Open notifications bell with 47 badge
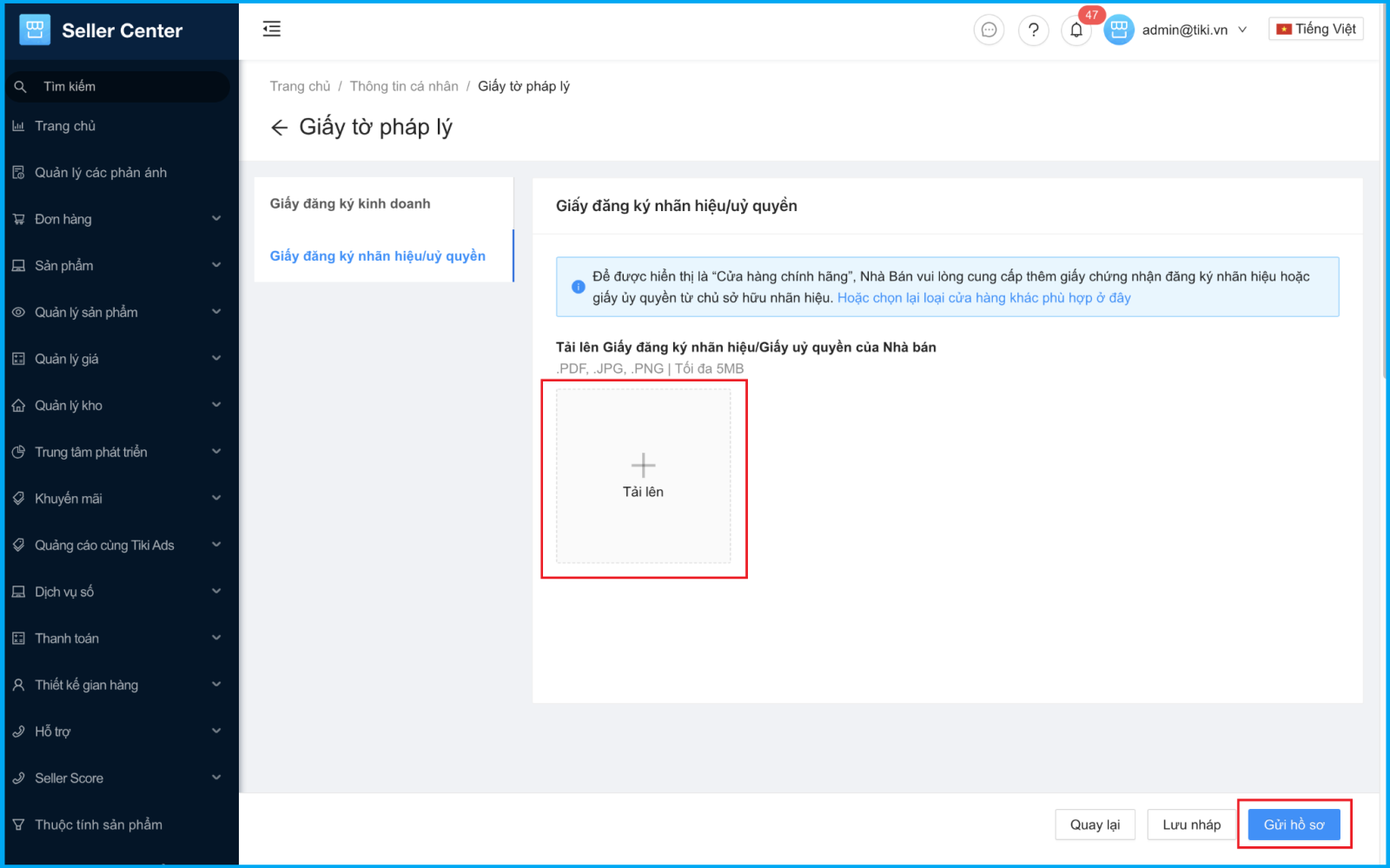 coord(1076,30)
